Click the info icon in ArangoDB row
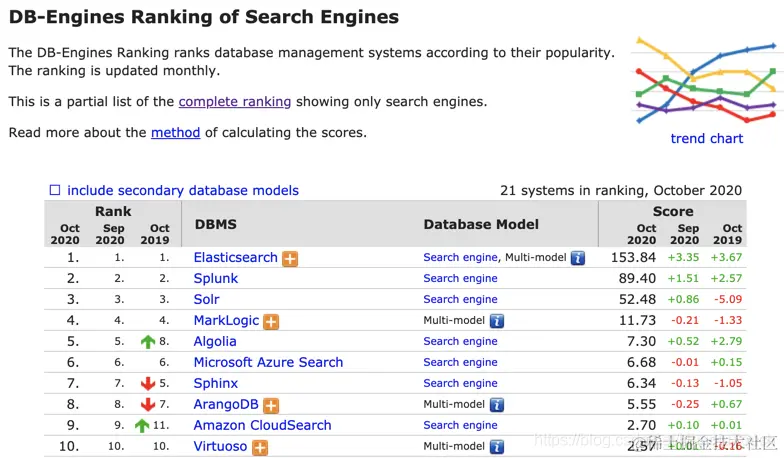Image resolution: width=784 pixels, height=458 pixels. point(497,405)
